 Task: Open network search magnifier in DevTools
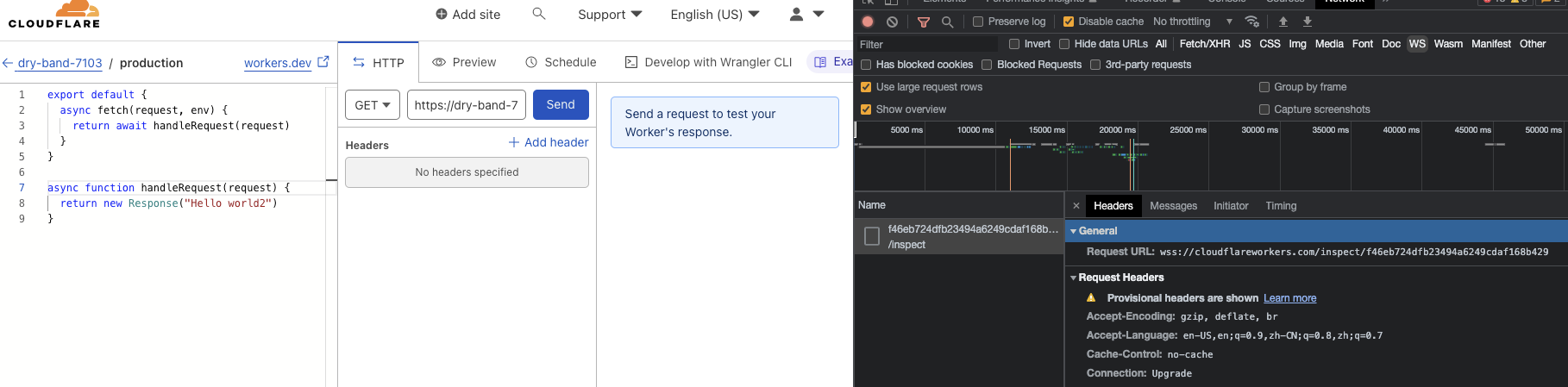[x=947, y=22]
